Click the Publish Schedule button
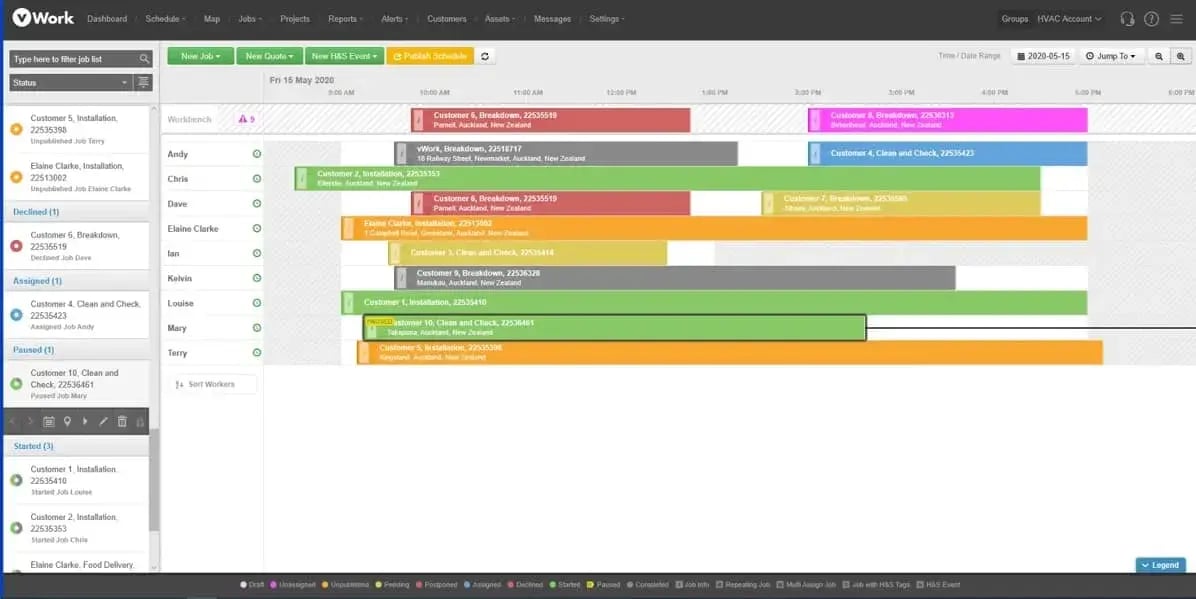 coord(430,56)
